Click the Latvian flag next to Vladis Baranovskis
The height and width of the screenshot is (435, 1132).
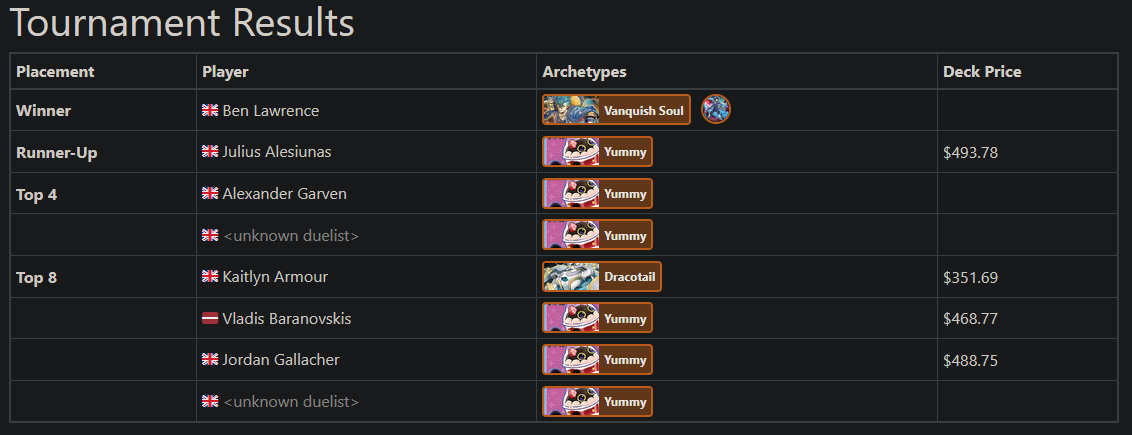[210, 318]
